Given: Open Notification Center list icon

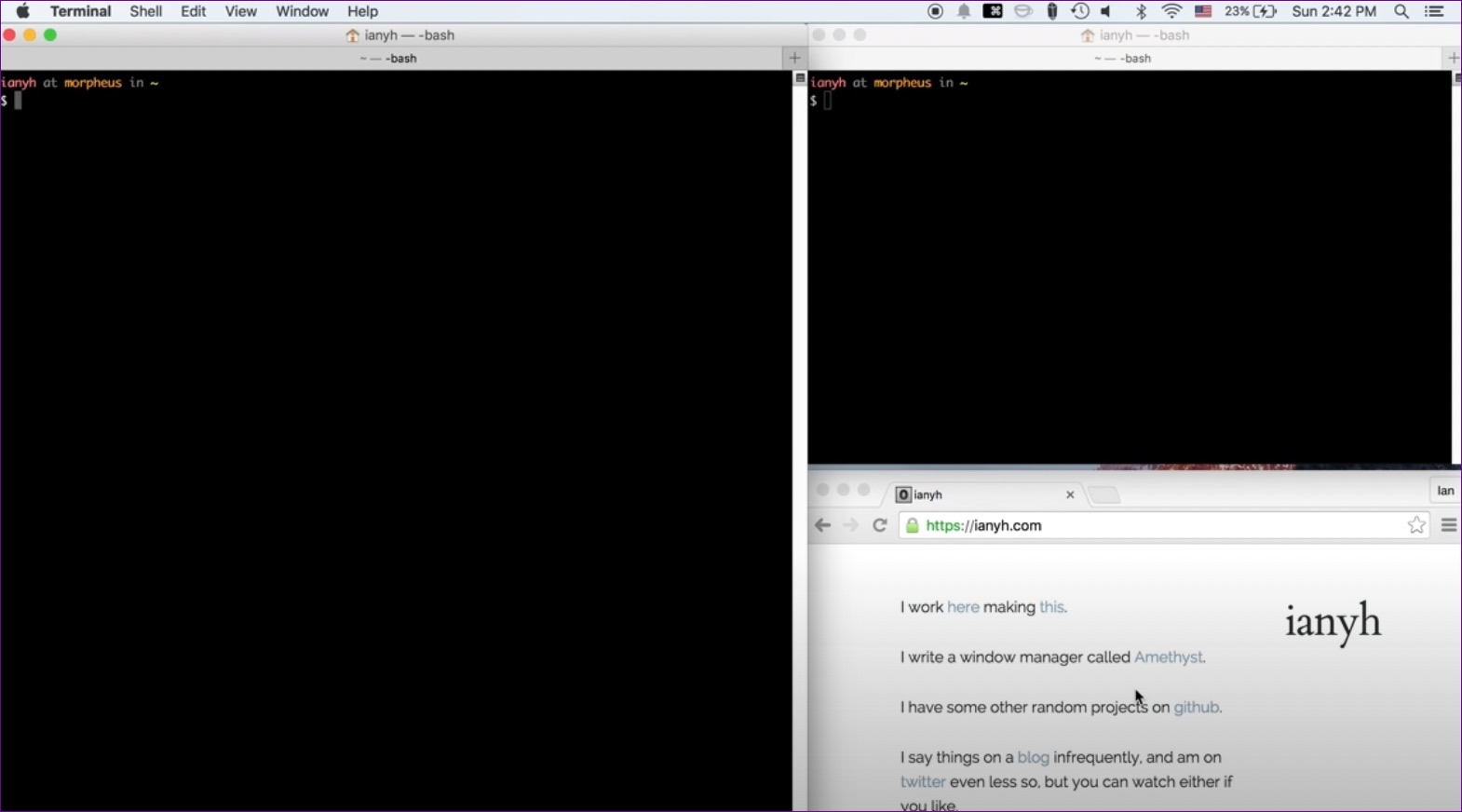Looking at the screenshot, I should click(1435, 11).
